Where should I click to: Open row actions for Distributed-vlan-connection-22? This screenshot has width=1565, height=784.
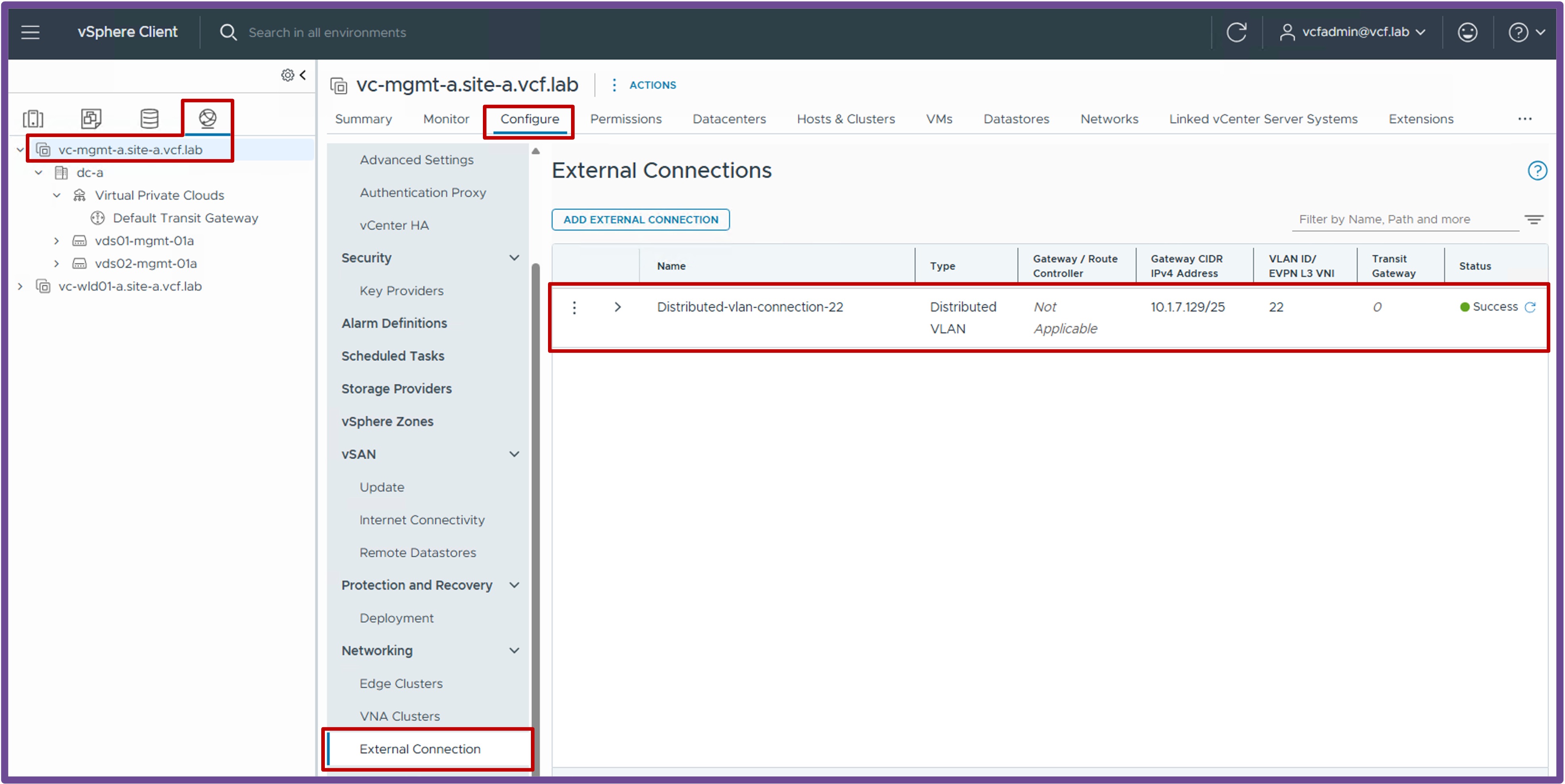tap(574, 307)
